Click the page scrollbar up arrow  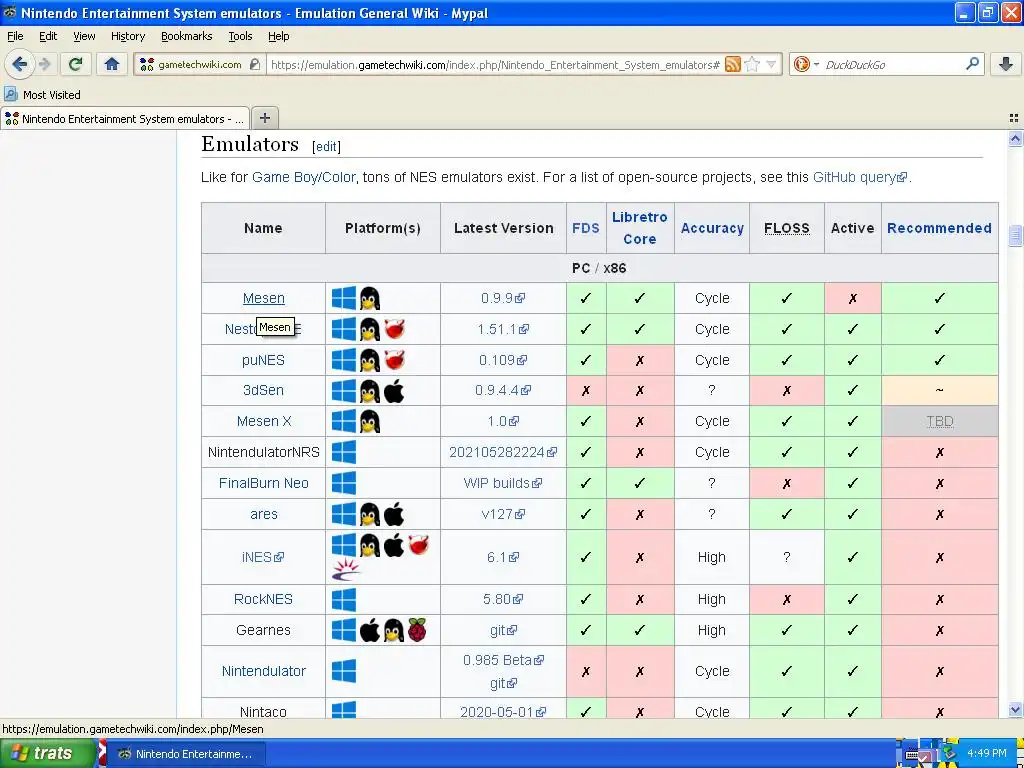click(x=1015, y=138)
